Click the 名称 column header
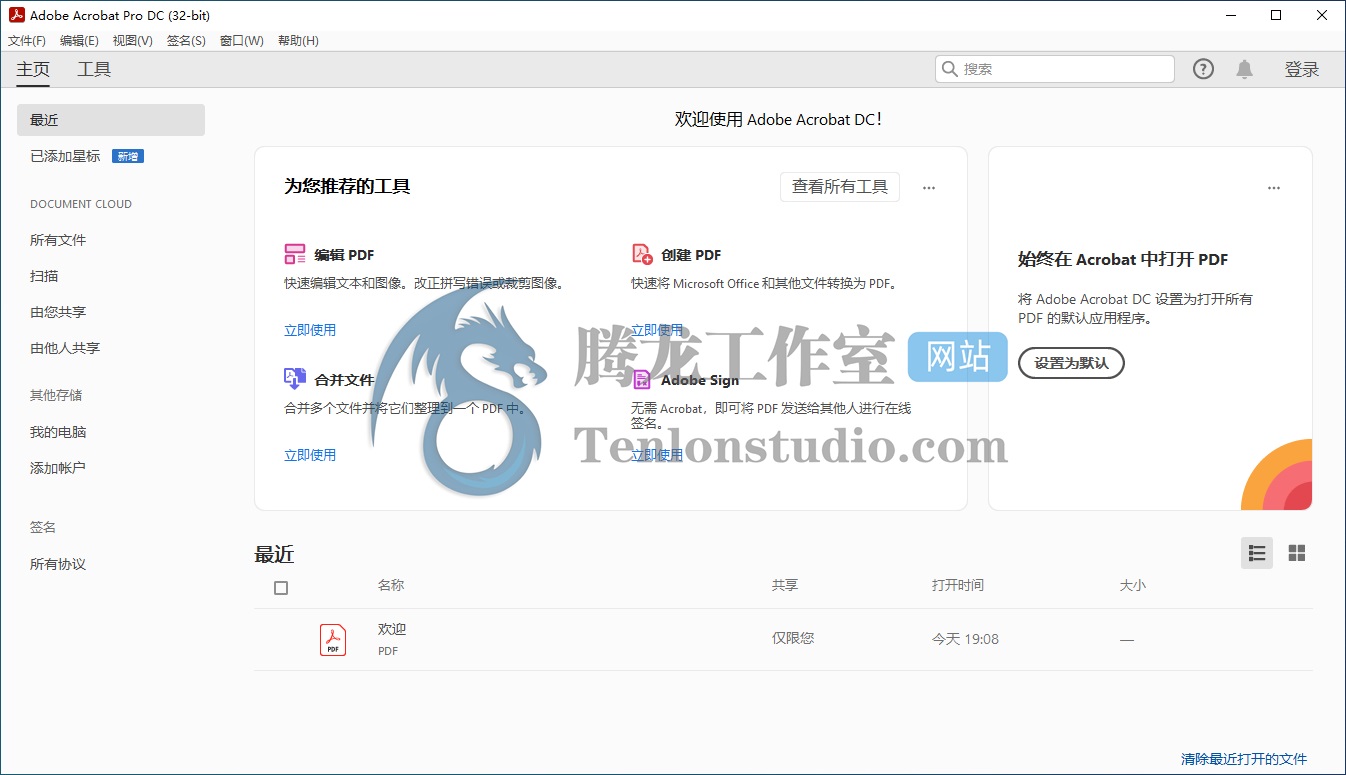The width and height of the screenshot is (1346, 775). point(391,585)
